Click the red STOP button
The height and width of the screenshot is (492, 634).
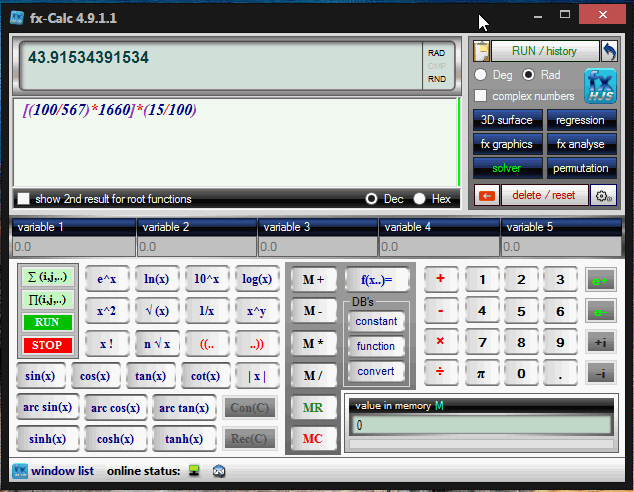point(48,345)
